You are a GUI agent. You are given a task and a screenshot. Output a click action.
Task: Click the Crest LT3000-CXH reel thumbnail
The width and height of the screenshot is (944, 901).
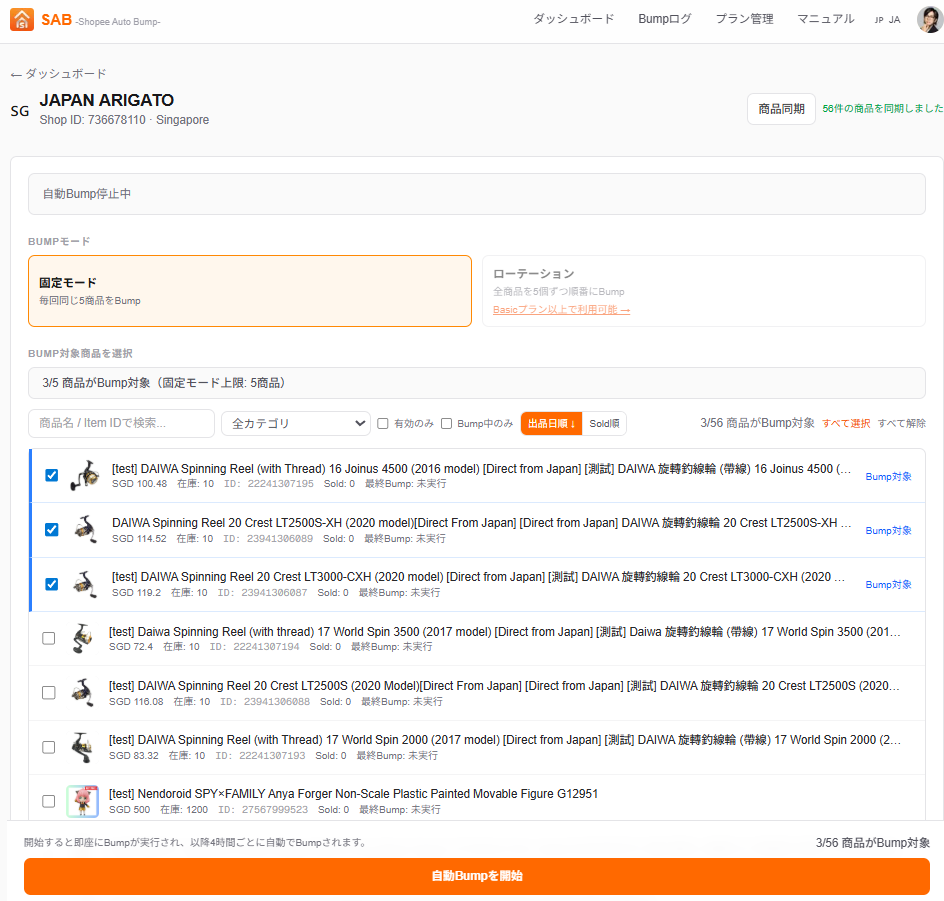coord(86,584)
